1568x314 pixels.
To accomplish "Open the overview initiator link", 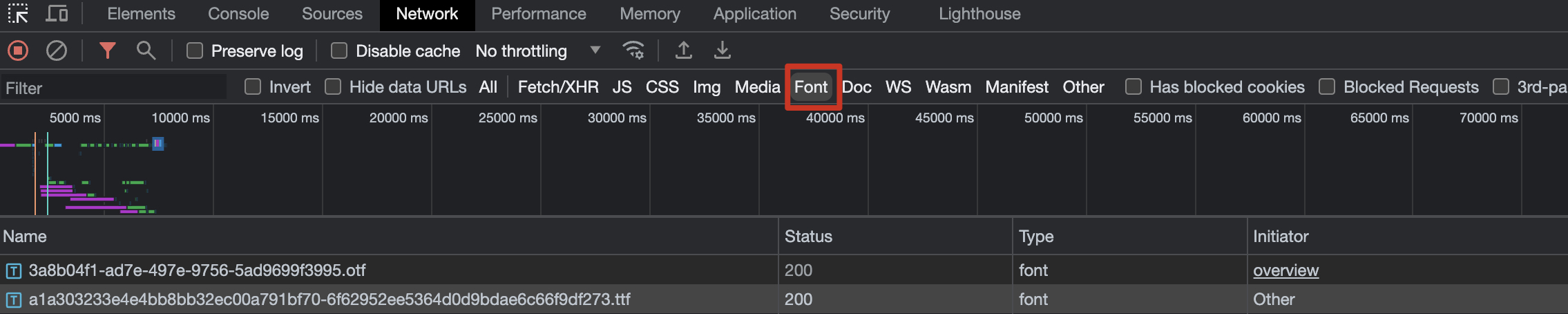I will 1285,270.
